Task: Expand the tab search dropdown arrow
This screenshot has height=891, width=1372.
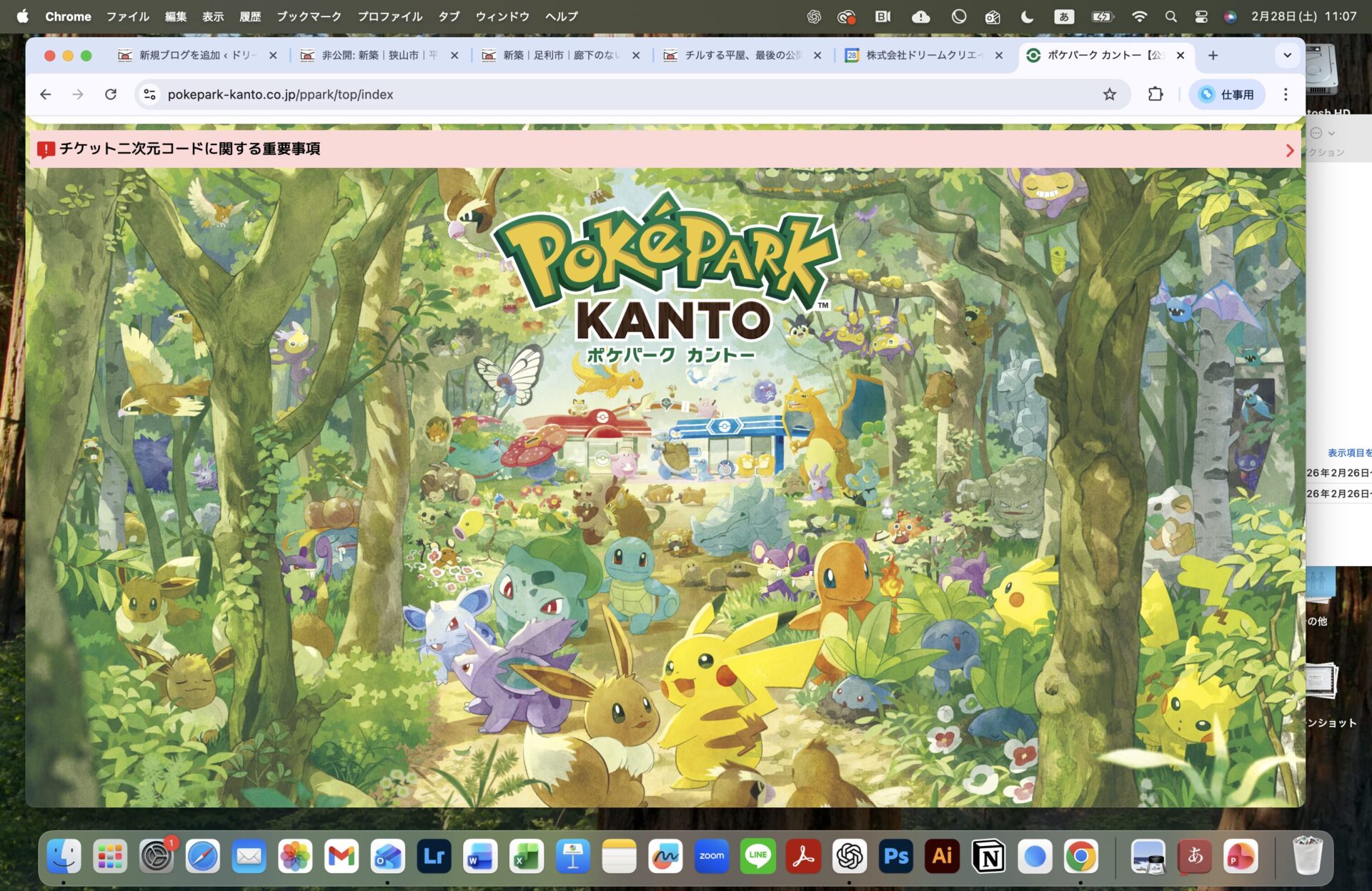Action: click(x=1287, y=55)
